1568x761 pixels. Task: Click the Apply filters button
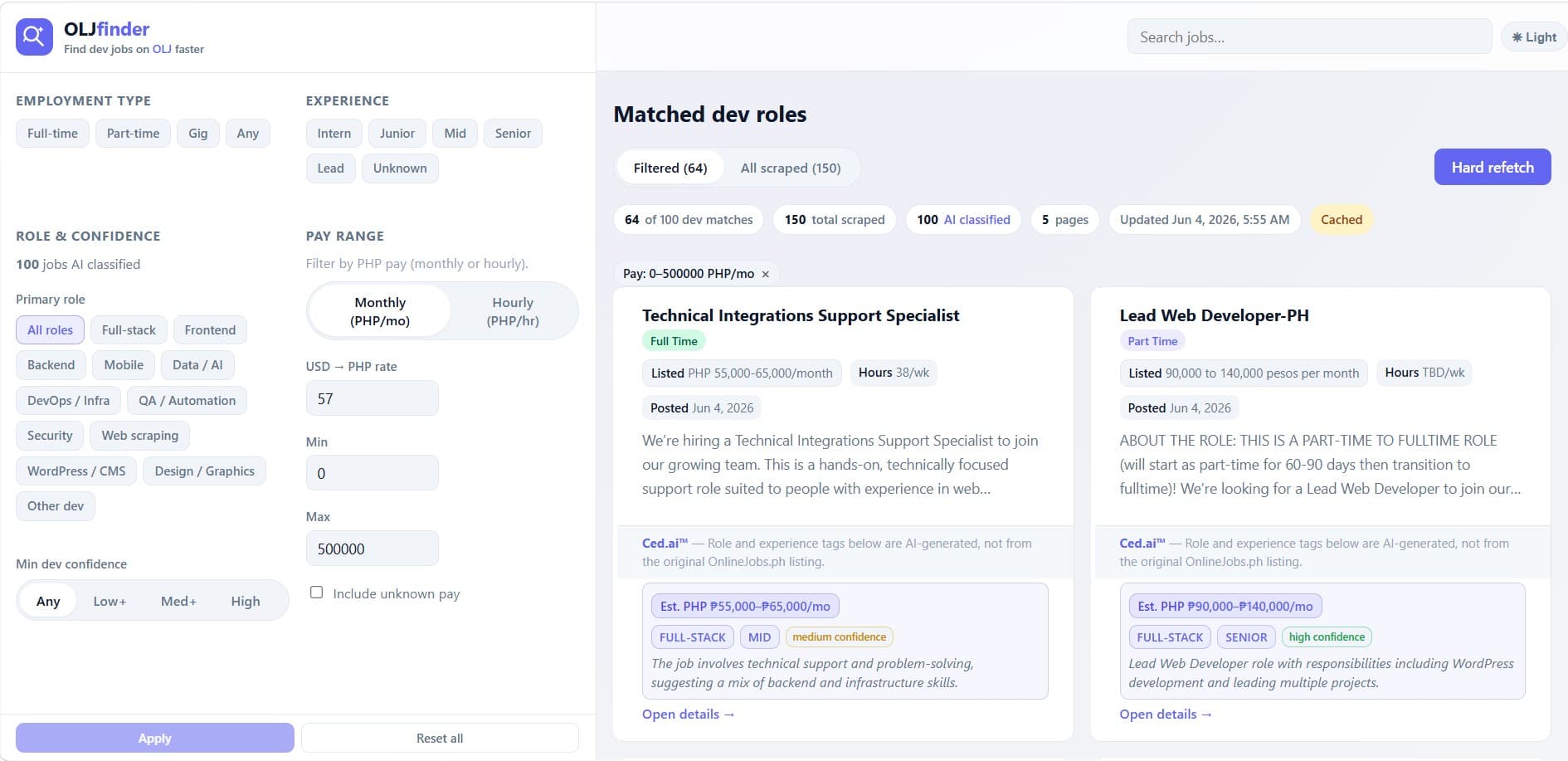[154, 738]
